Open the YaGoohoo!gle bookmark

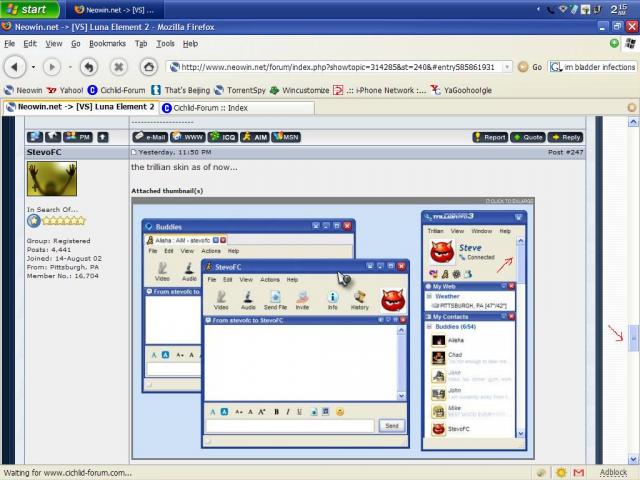(x=461, y=90)
